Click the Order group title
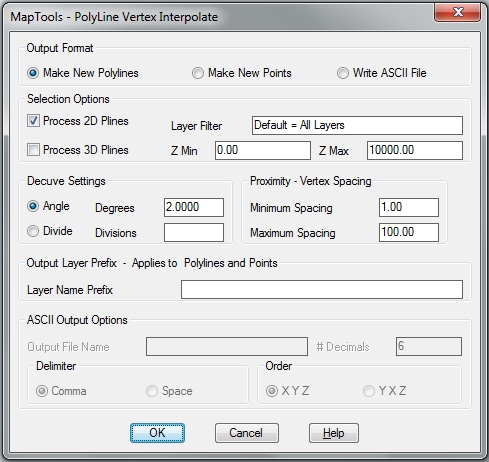 pyautogui.click(x=279, y=366)
